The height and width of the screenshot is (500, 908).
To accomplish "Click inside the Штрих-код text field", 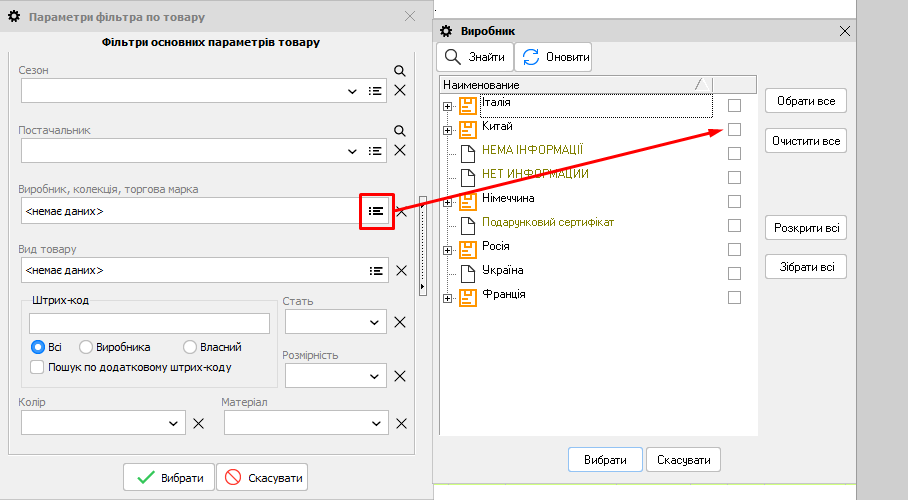I will (x=150, y=323).
